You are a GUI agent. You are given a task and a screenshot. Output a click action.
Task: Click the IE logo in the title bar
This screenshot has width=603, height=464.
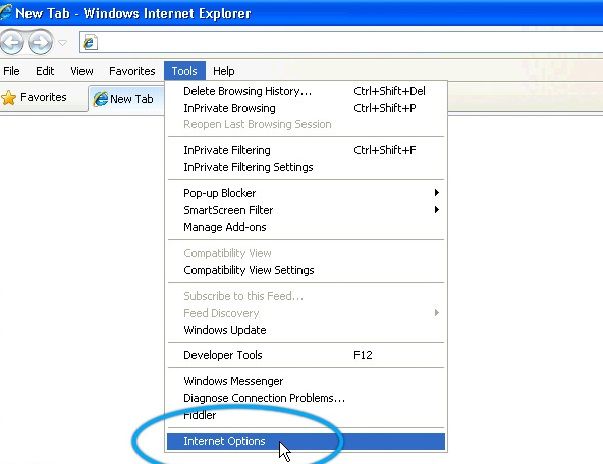point(5,12)
